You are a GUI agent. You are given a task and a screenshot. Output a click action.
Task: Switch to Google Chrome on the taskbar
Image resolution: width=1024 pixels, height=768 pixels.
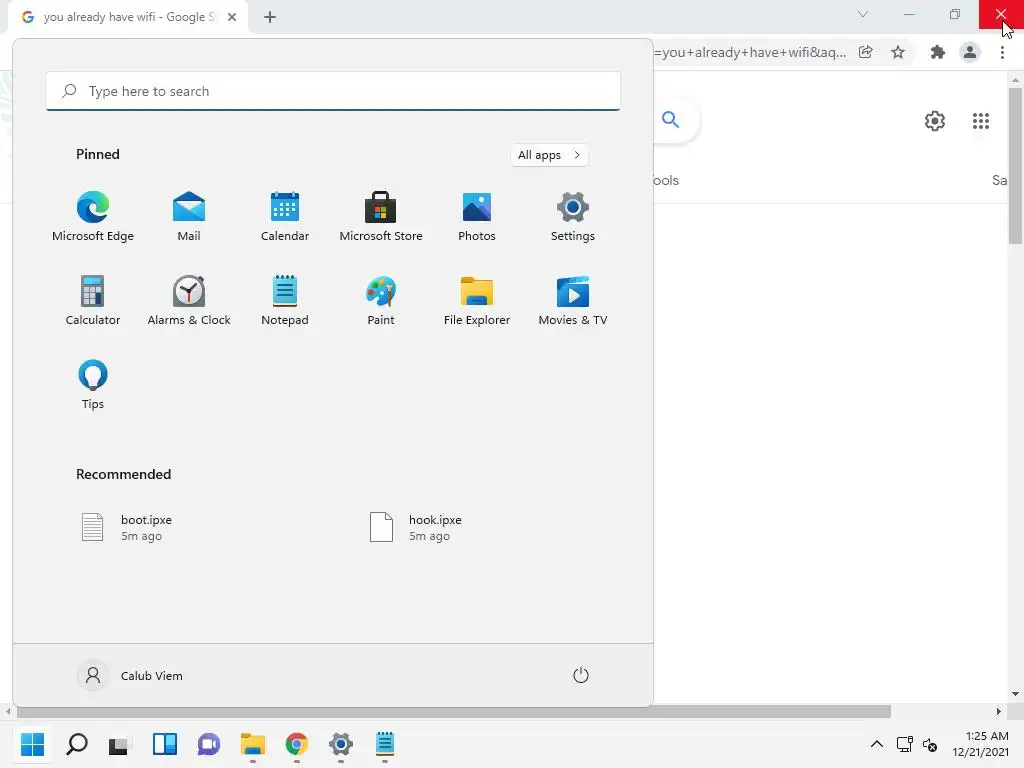(x=296, y=744)
